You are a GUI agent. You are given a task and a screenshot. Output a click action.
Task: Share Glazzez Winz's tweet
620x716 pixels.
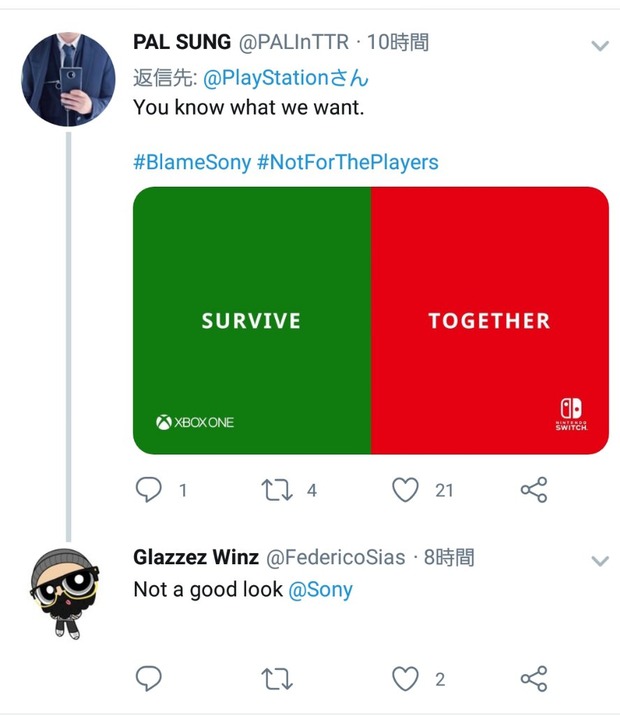point(534,679)
